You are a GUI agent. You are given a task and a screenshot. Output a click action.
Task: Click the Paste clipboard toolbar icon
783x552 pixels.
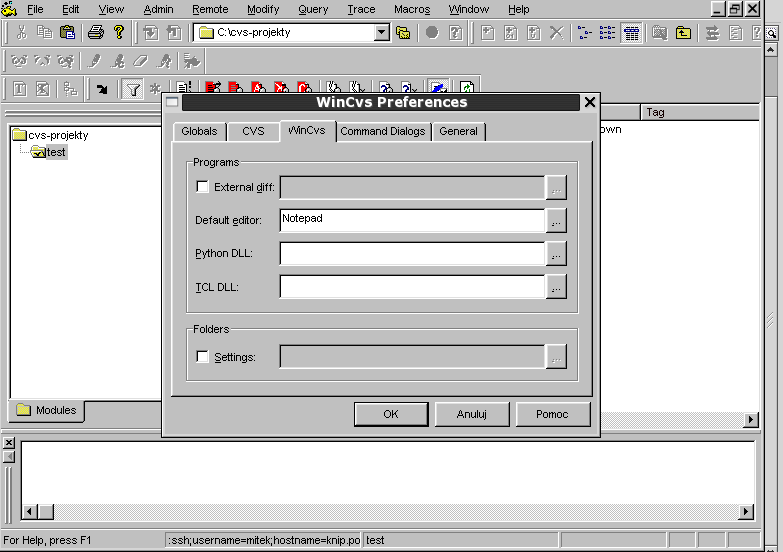pos(67,33)
